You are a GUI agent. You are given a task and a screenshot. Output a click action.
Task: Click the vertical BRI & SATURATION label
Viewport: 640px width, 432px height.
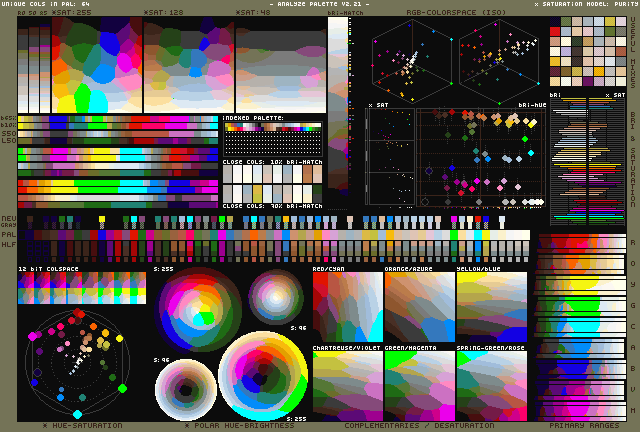point(633,158)
